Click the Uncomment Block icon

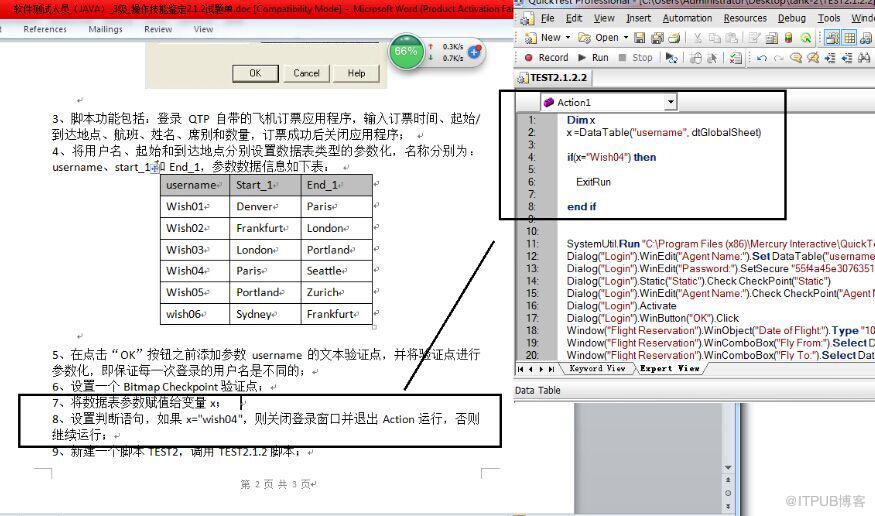[x=812, y=57]
